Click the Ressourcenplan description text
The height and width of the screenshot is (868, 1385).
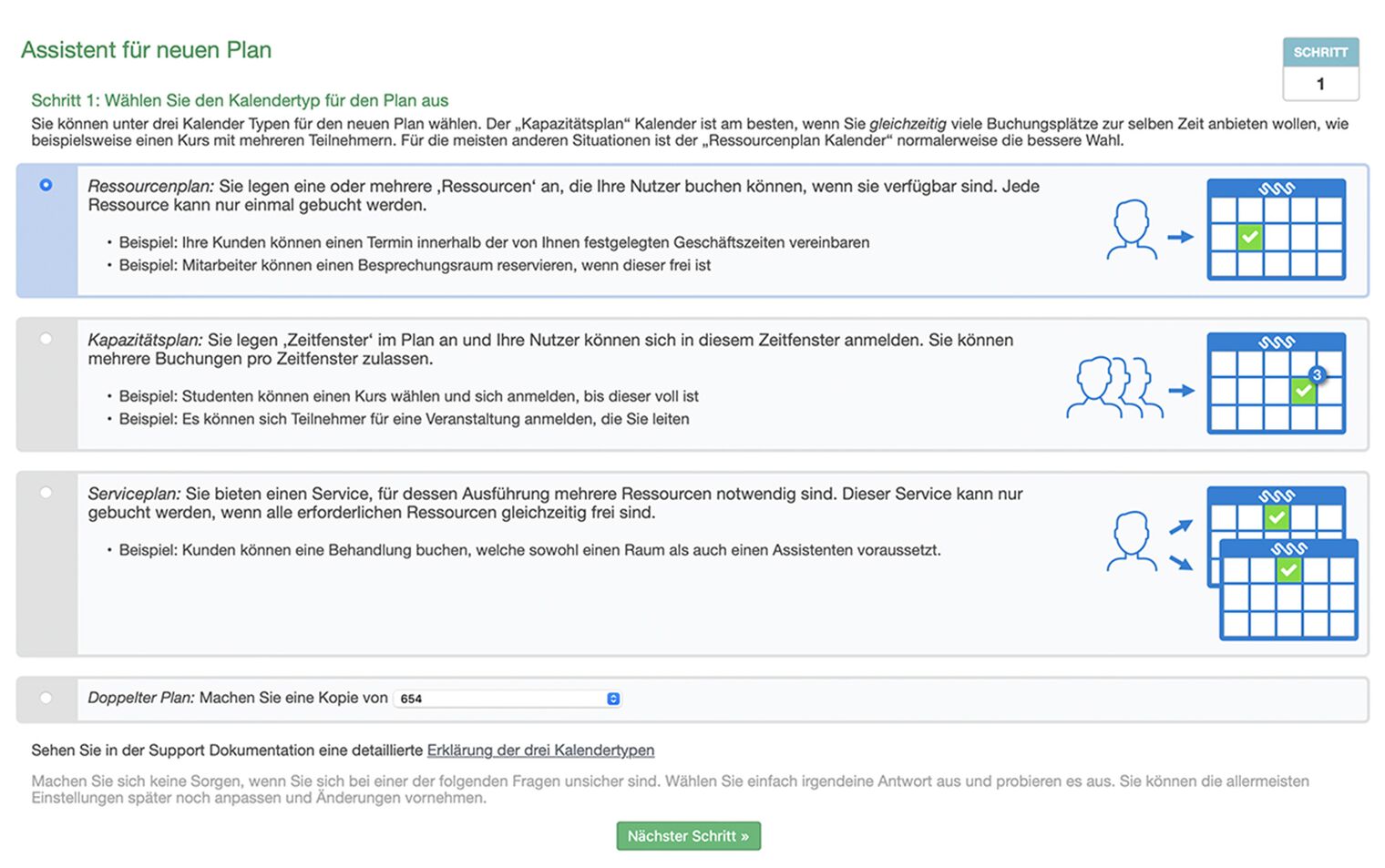[563, 195]
